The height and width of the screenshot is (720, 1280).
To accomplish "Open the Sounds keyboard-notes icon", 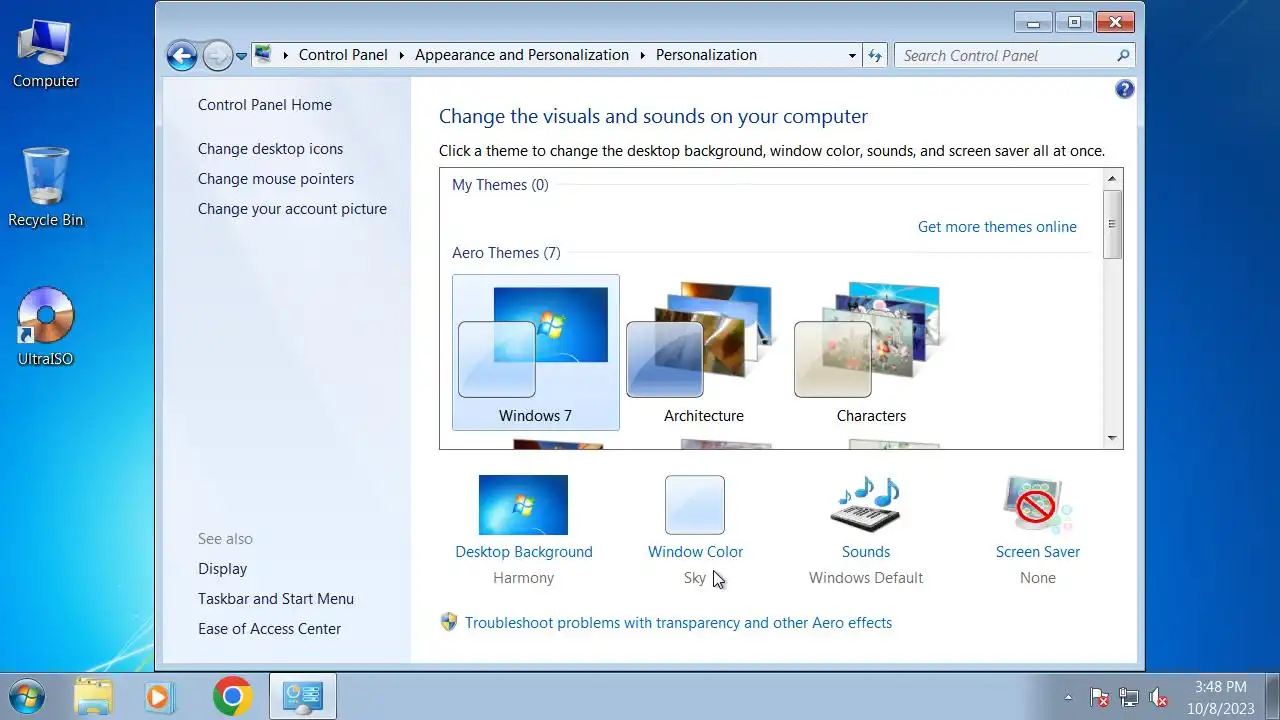I will pyautogui.click(x=866, y=505).
